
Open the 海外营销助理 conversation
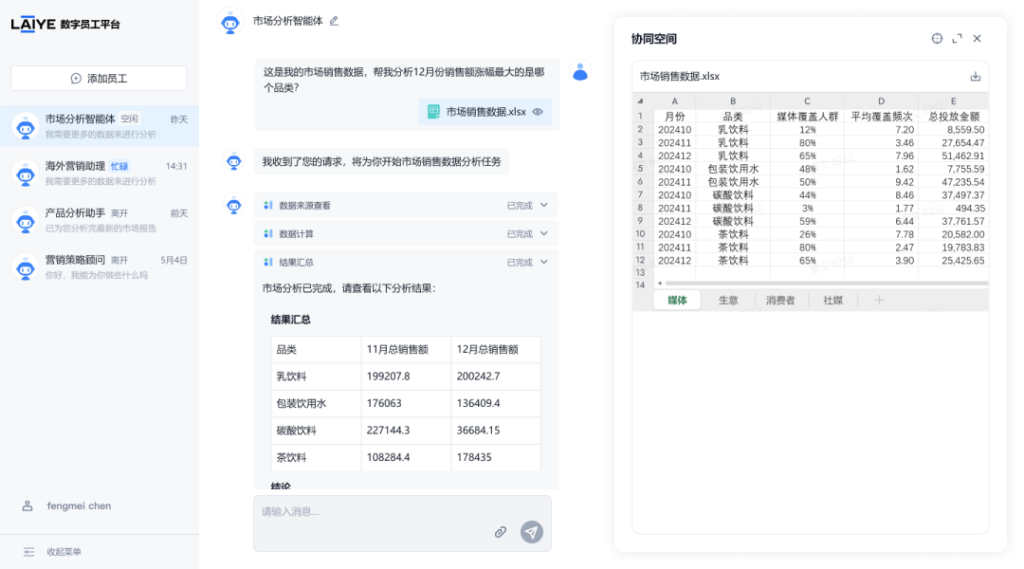tap(99, 173)
